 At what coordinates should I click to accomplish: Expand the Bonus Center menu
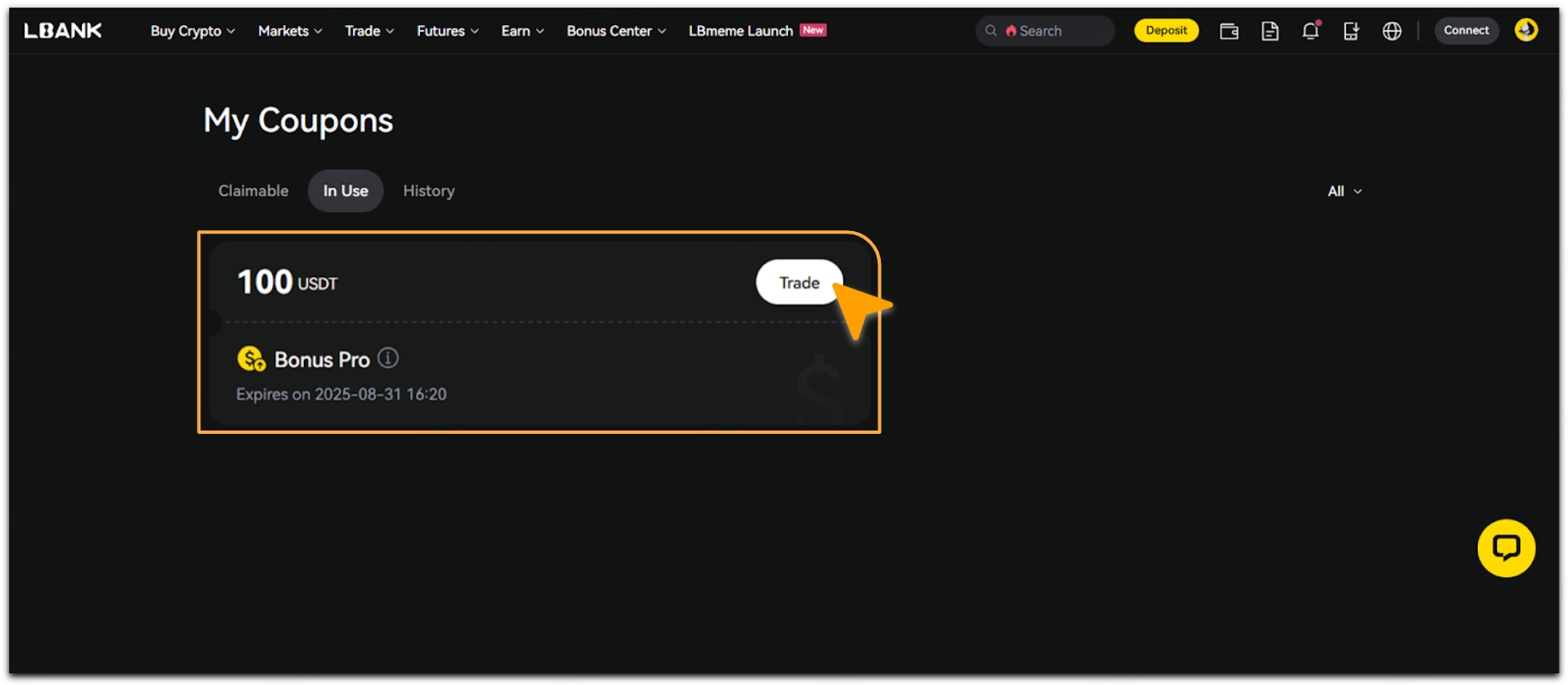coord(615,31)
